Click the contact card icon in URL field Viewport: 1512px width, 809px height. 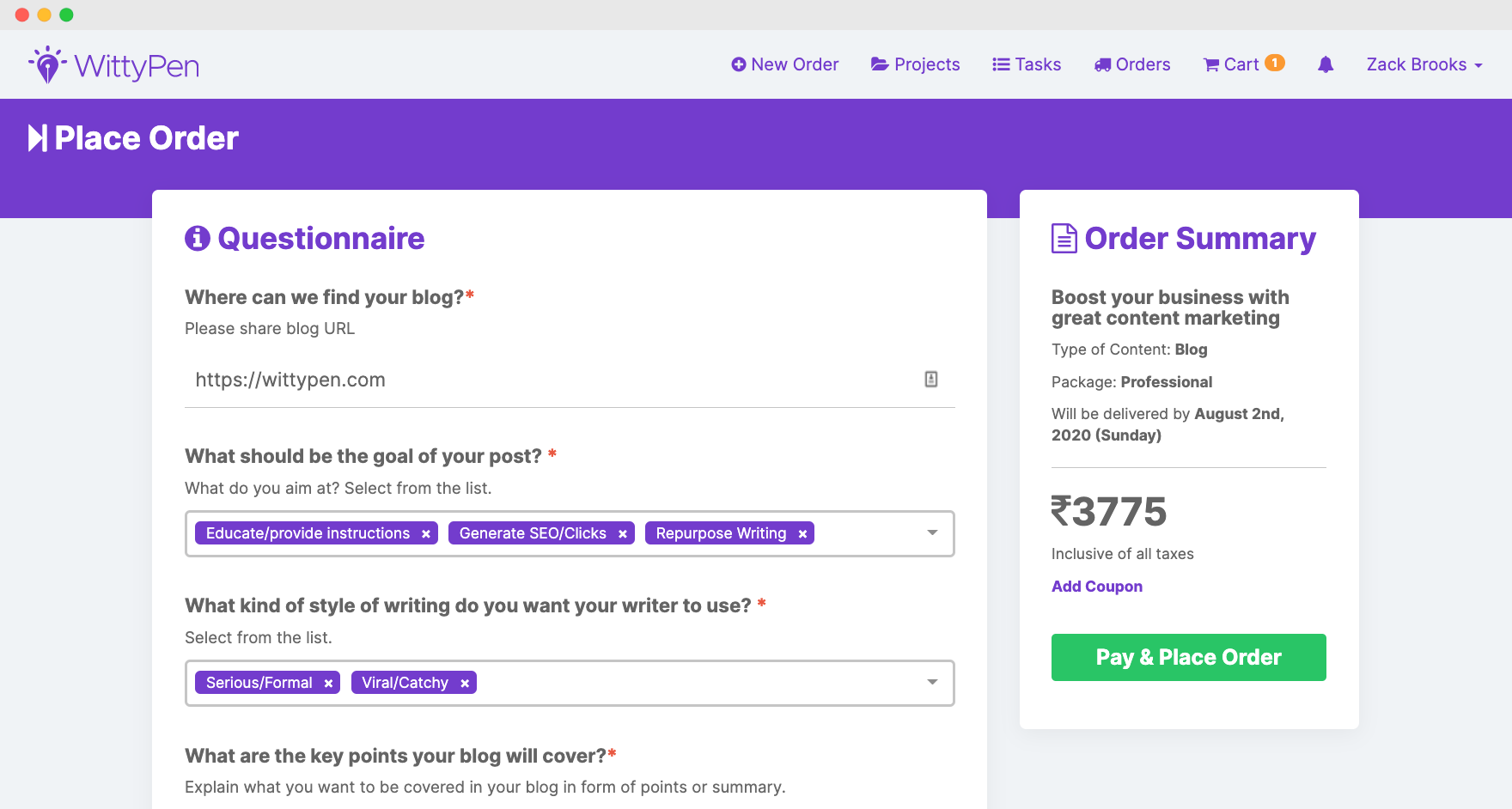(x=931, y=380)
